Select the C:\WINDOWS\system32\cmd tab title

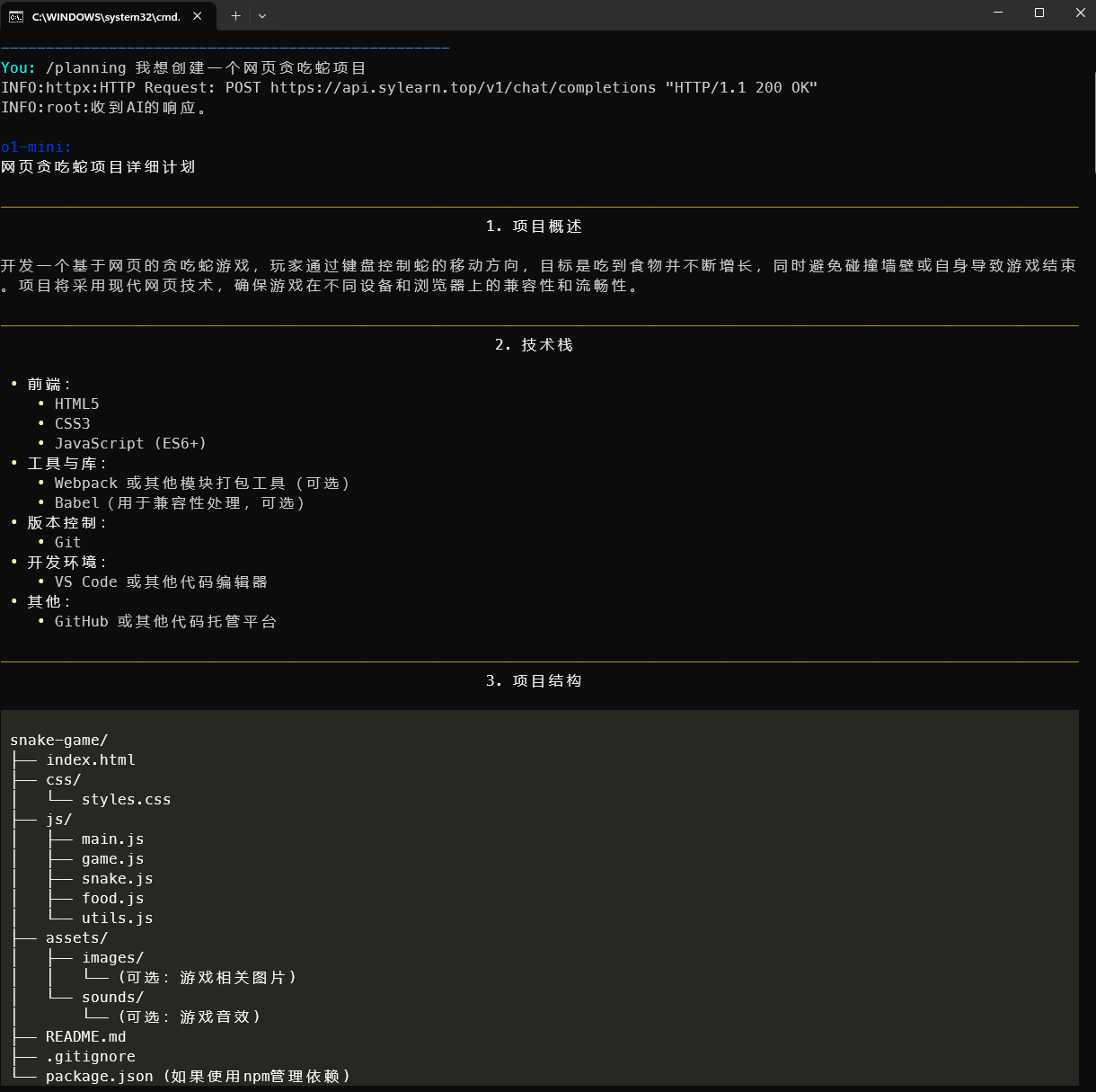click(x=108, y=15)
